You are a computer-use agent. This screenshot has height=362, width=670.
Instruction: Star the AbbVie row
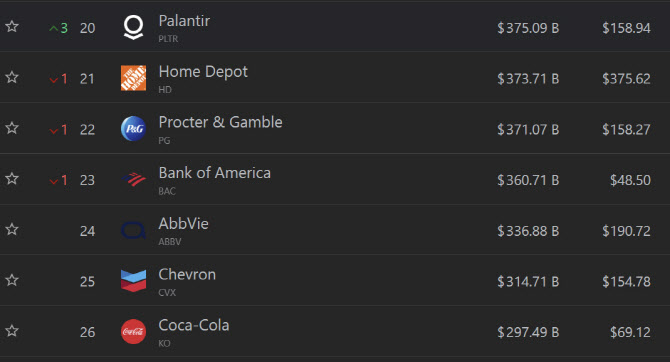[x=12, y=229]
